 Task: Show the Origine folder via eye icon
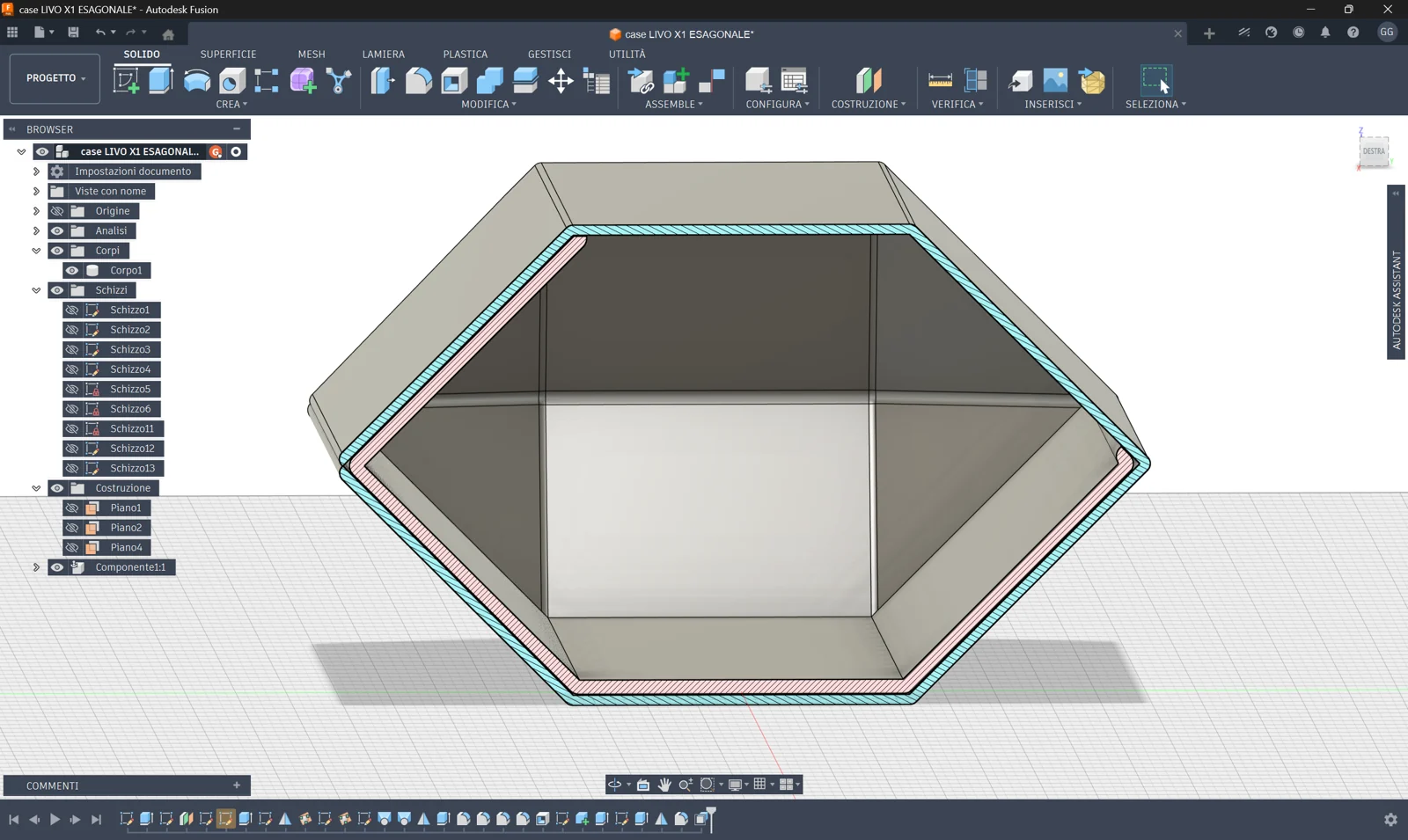pyautogui.click(x=57, y=211)
